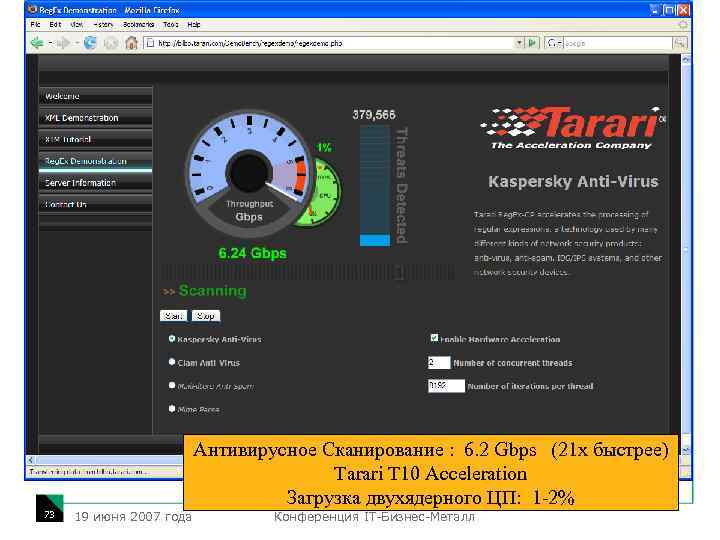Click the 1% CPU usage value

pyautogui.click(x=324, y=147)
